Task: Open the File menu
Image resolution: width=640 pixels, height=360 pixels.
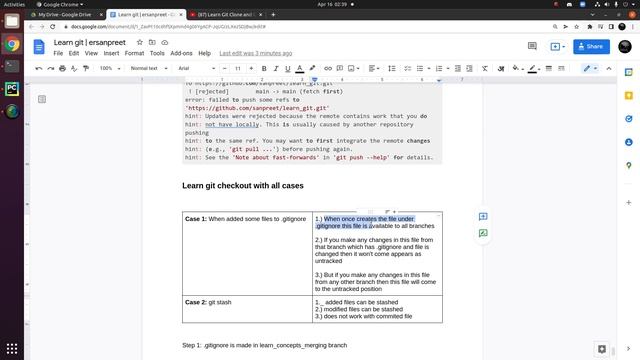Action: coord(58,53)
